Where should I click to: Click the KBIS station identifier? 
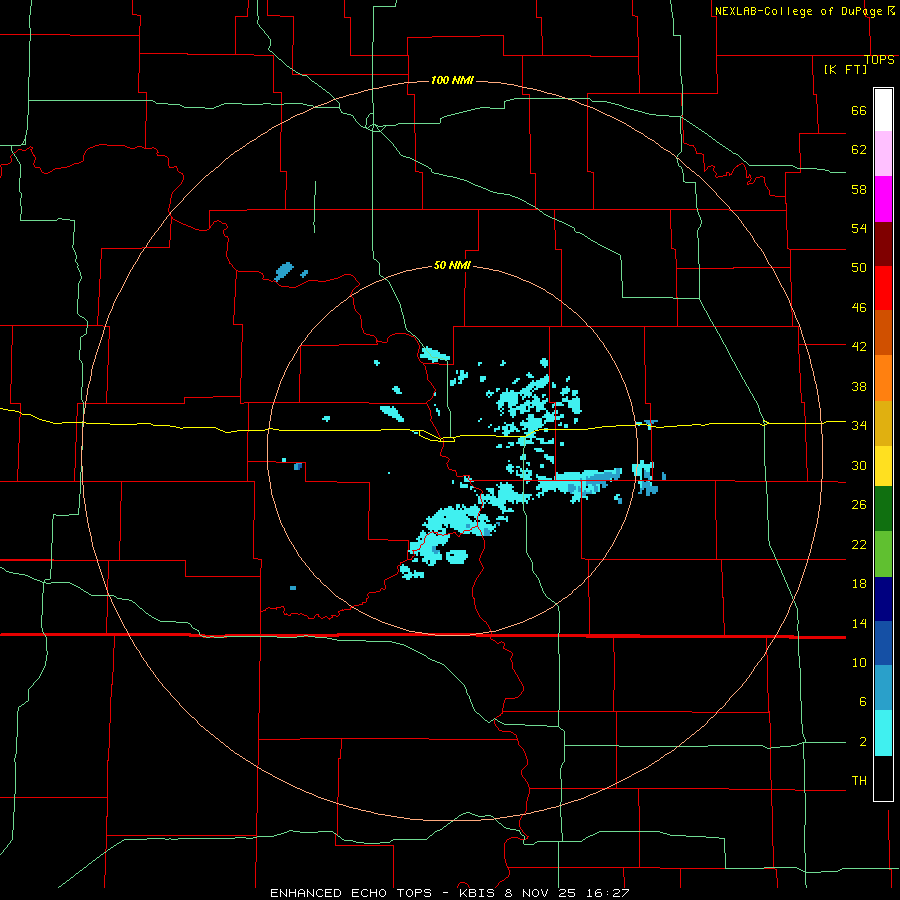pos(477,893)
